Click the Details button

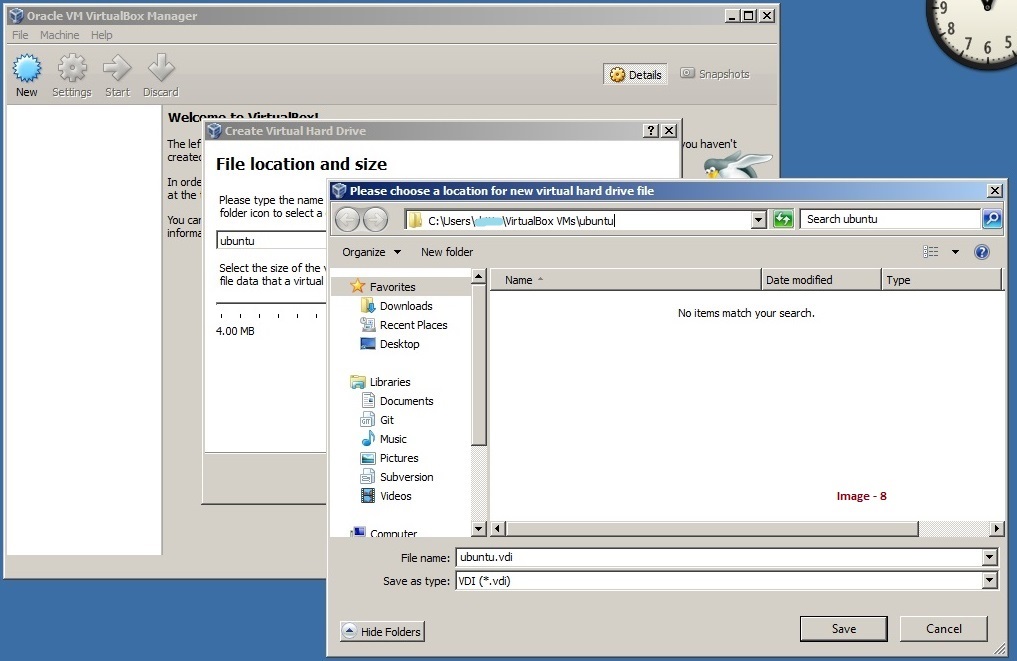tap(636, 75)
